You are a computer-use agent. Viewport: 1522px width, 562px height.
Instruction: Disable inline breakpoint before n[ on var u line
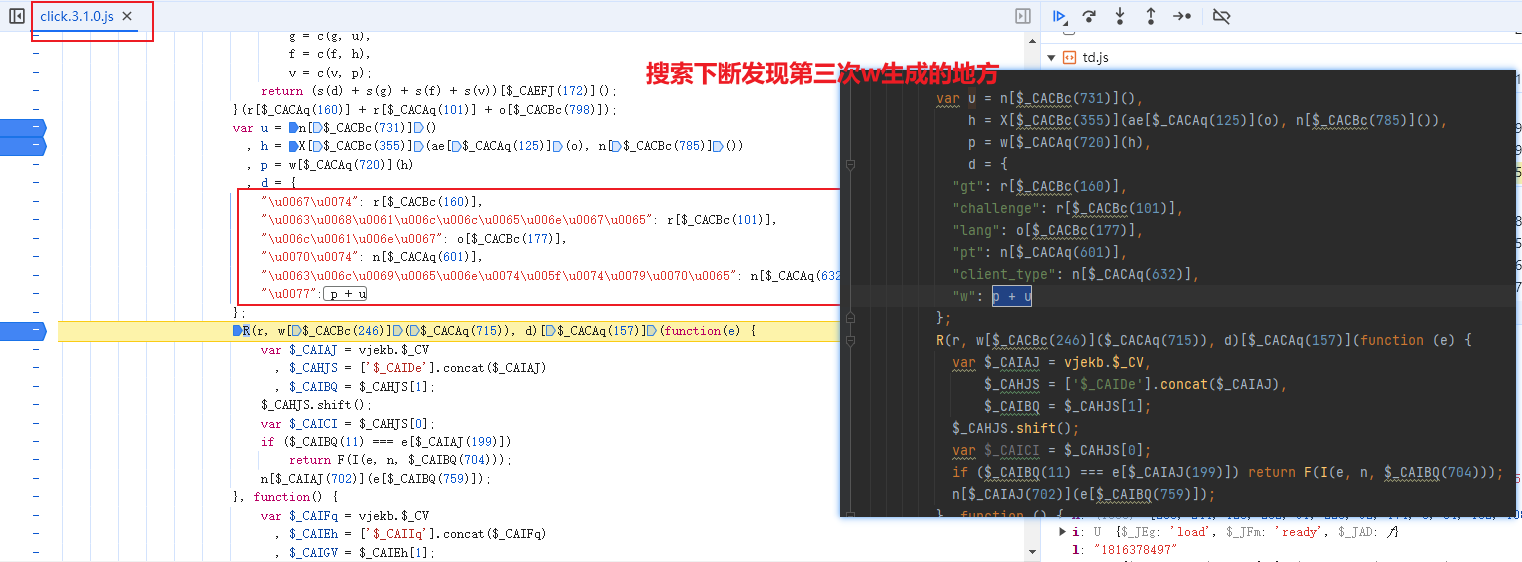click(293, 128)
